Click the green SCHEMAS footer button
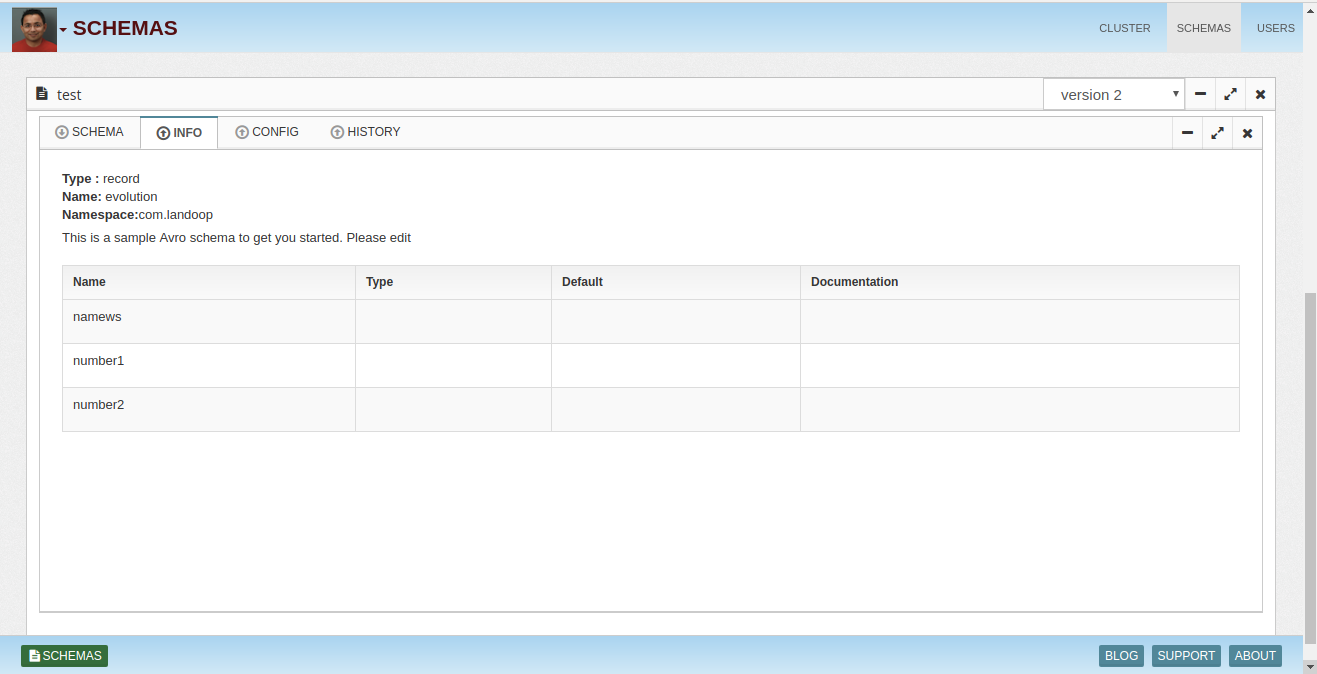This screenshot has width=1317, height=674. click(x=64, y=656)
